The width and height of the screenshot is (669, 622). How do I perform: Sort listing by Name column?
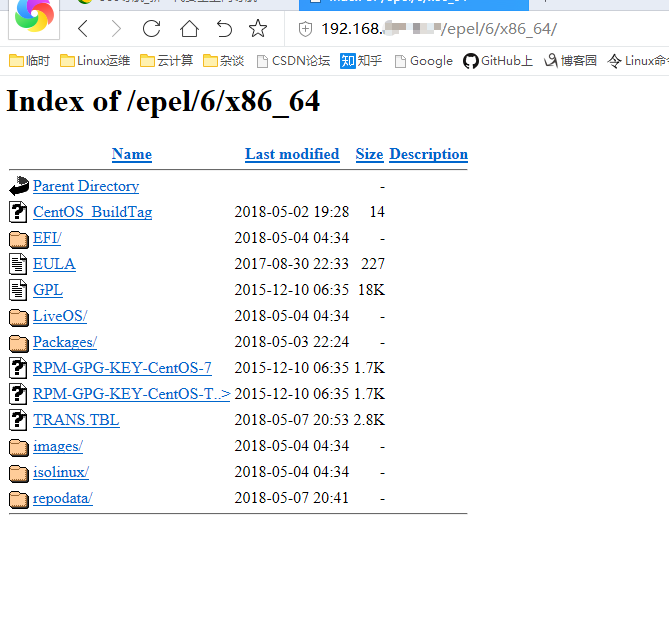tap(131, 154)
